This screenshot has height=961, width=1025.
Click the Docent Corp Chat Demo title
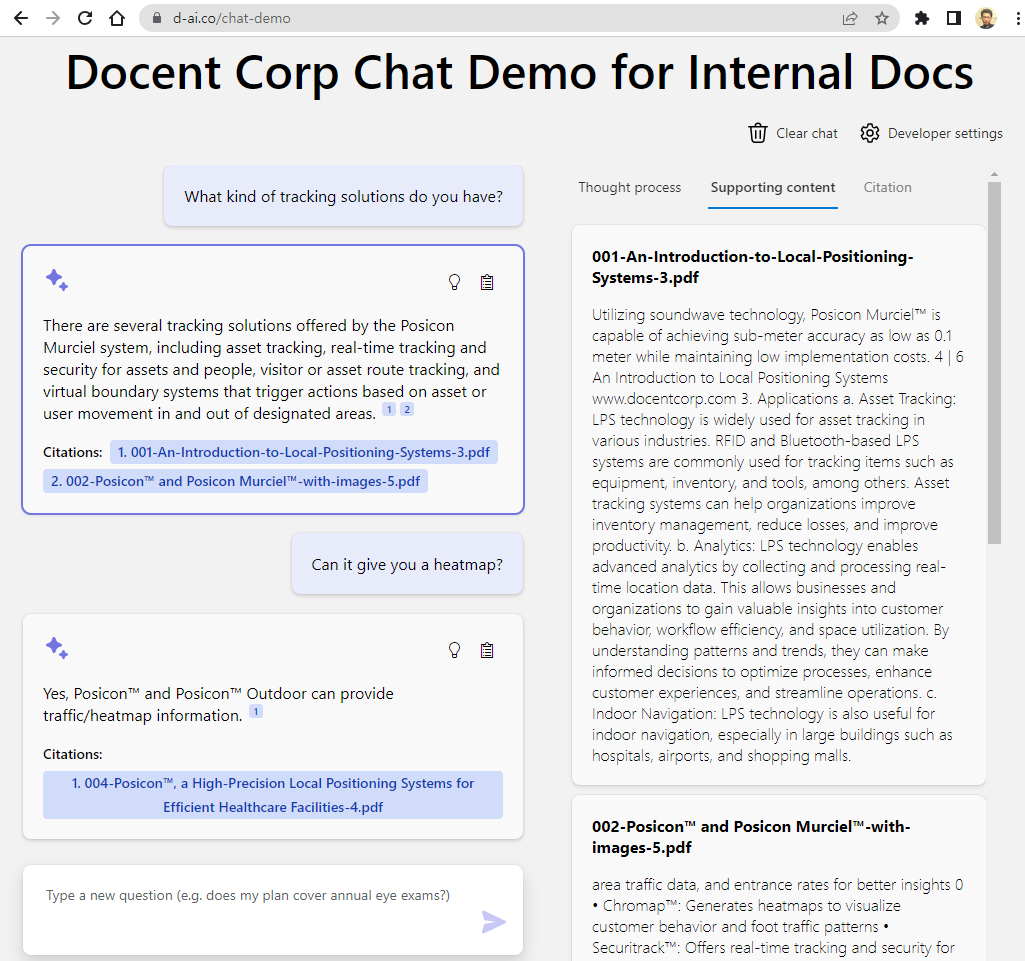(520, 72)
